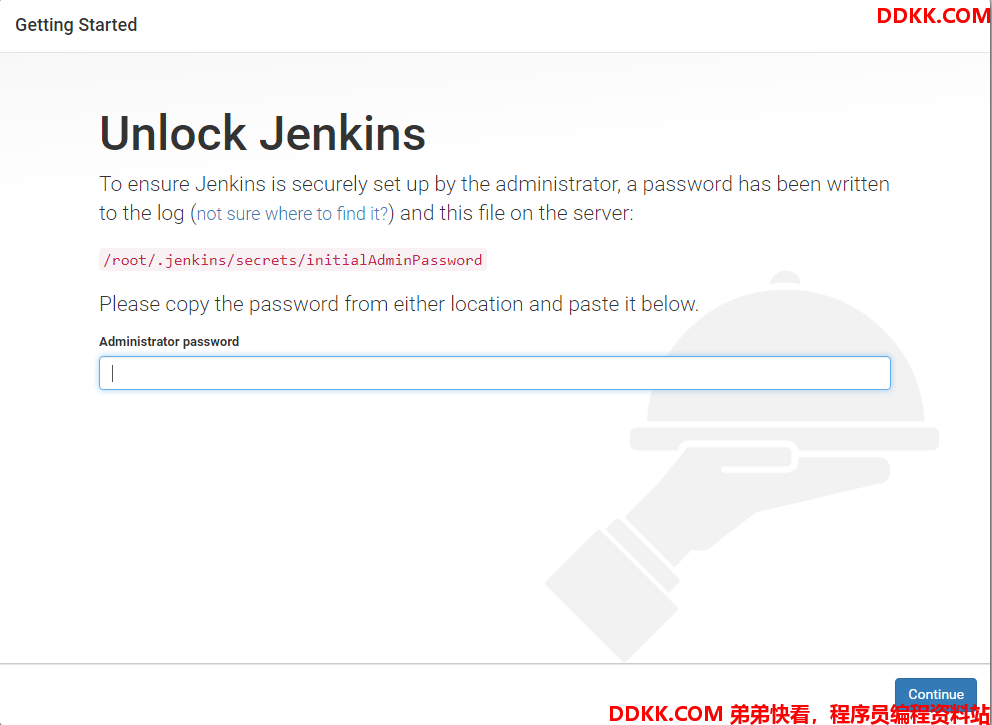Click the red DDKK.COM watermark at the top
This screenshot has height=725, width=992.
pos(934,16)
